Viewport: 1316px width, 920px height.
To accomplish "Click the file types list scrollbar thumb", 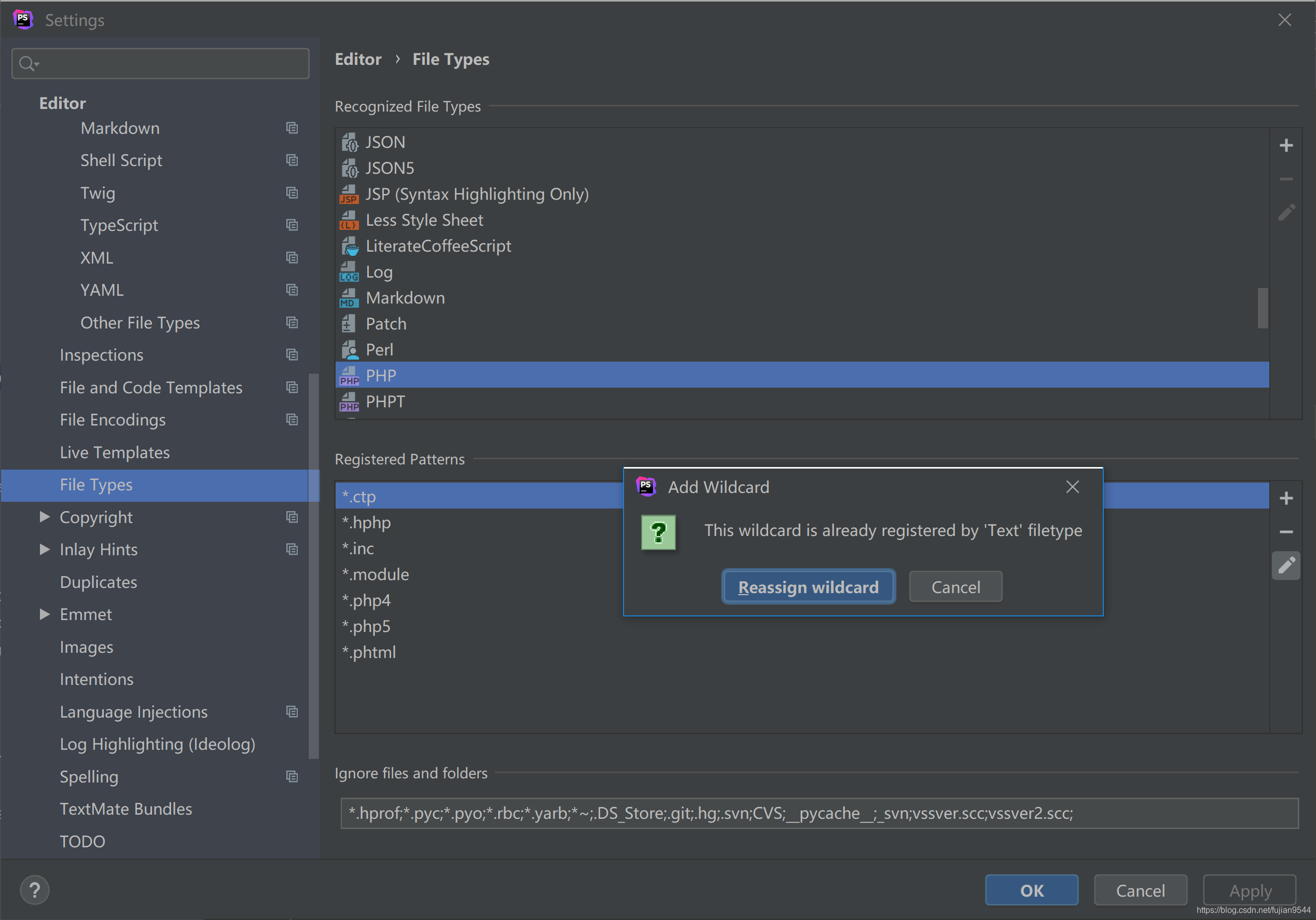I will point(1262,308).
